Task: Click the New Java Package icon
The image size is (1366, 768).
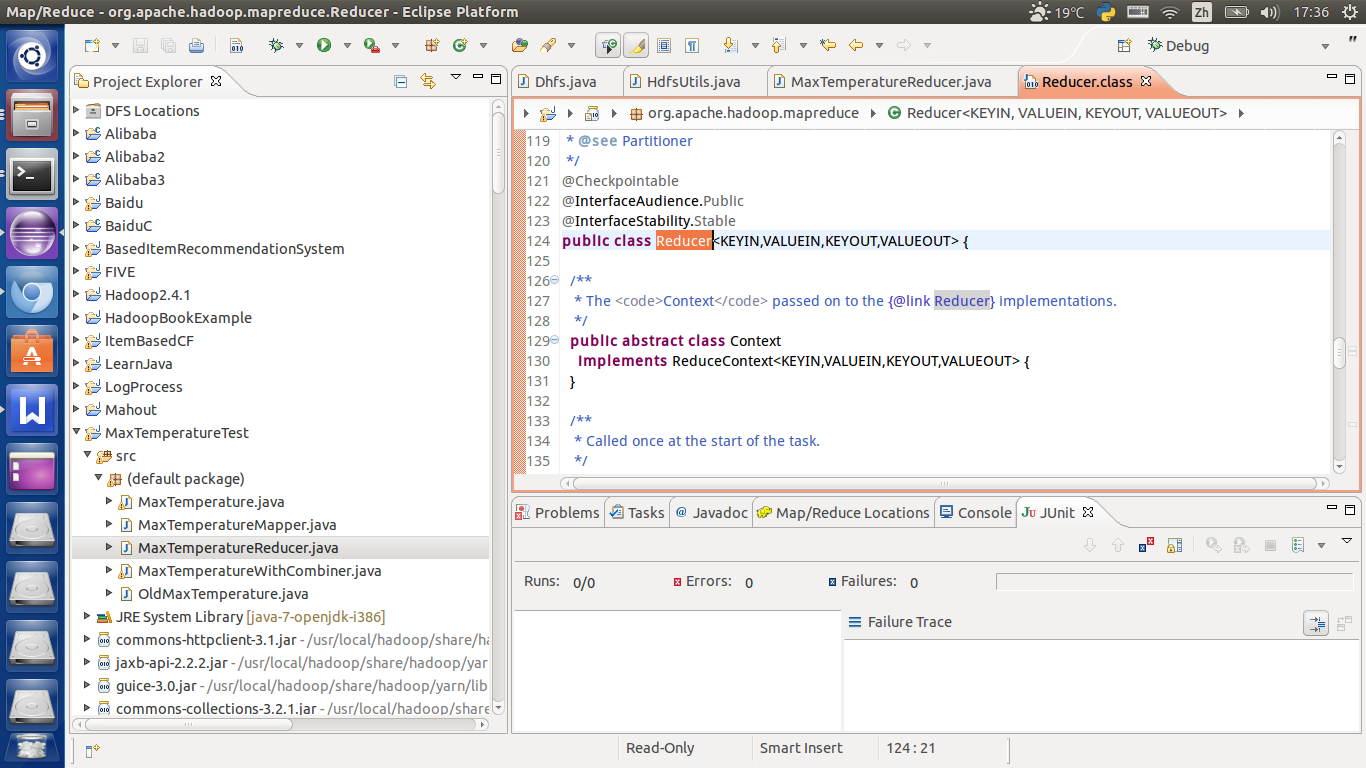Action: [x=432, y=46]
